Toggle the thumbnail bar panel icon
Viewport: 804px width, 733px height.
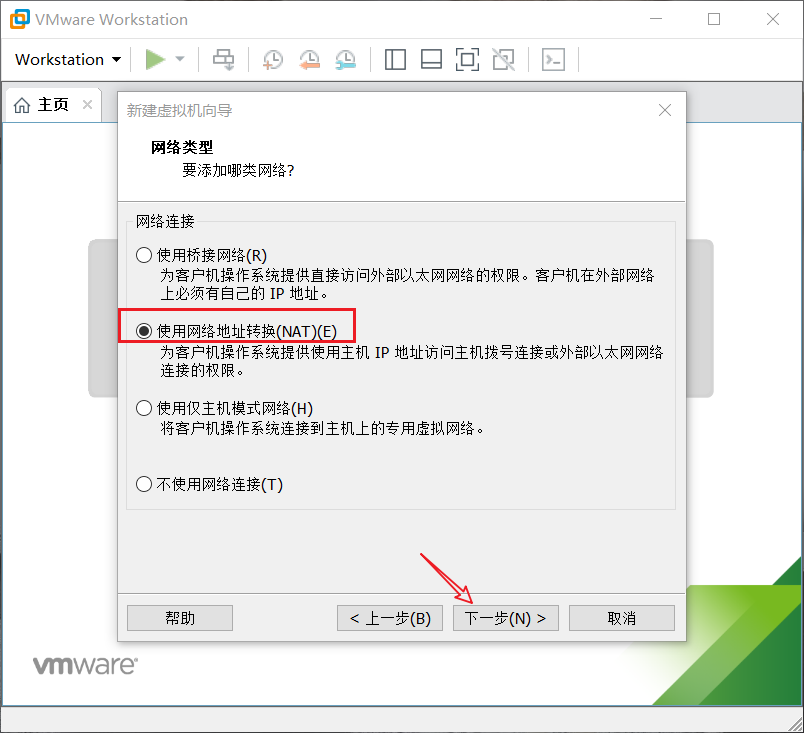(431, 59)
